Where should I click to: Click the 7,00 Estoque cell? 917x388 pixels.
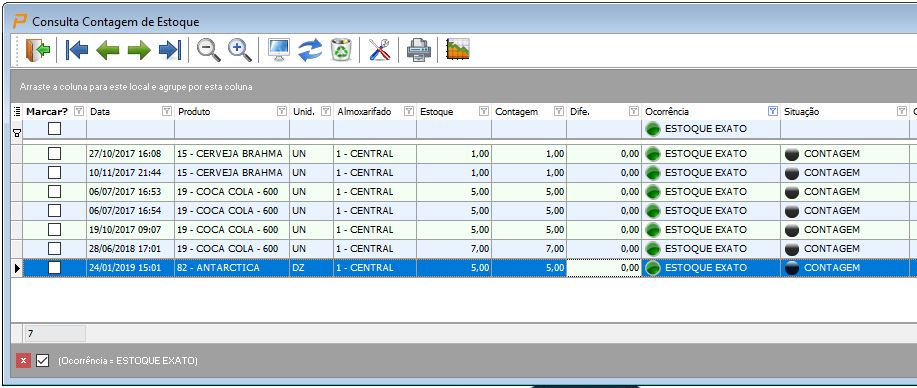pyautogui.click(x=454, y=249)
